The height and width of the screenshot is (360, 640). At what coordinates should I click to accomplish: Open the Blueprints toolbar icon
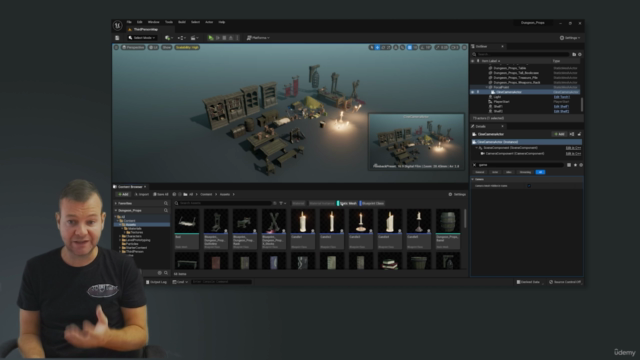pos(181,38)
